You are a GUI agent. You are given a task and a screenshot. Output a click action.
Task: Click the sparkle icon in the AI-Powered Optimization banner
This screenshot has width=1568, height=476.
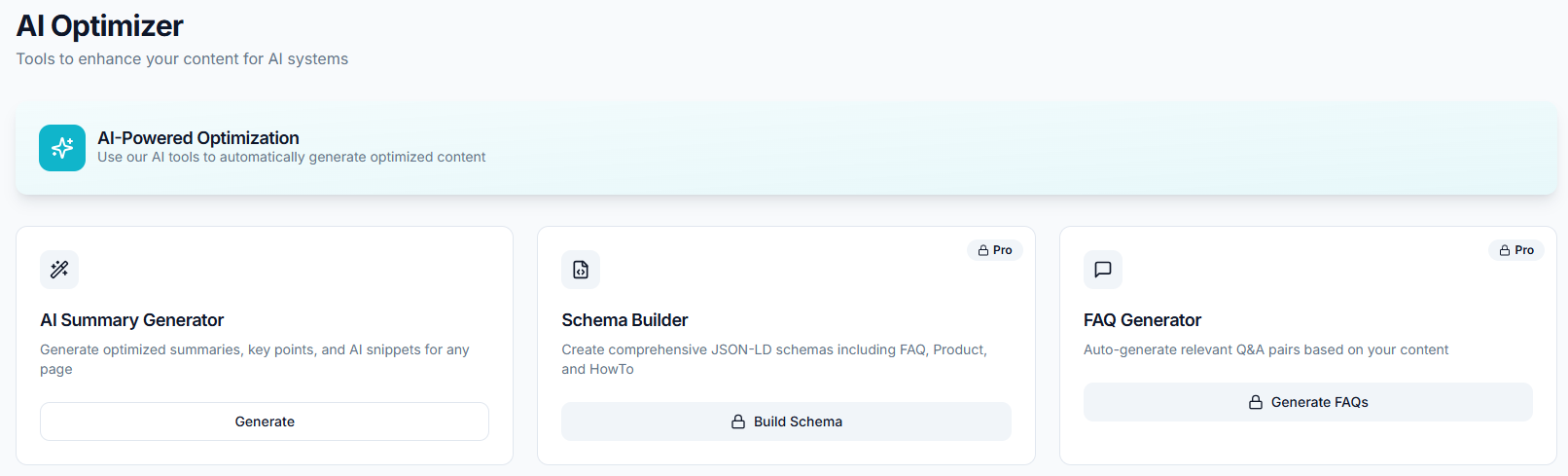(x=62, y=148)
